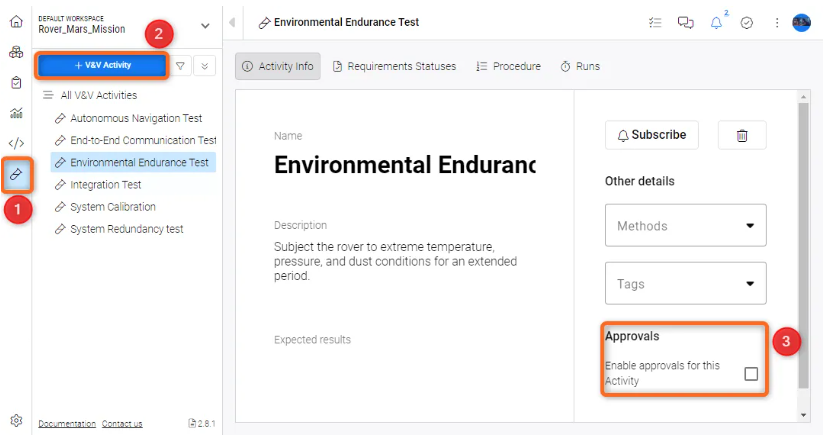Image resolution: width=830 pixels, height=437 pixels.
Task: Open the Home icon in the sidebar
Action: click(16, 21)
